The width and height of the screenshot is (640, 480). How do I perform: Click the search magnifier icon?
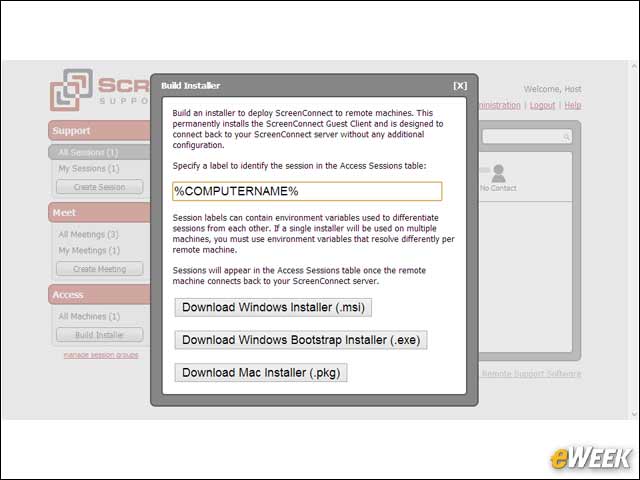pos(566,137)
